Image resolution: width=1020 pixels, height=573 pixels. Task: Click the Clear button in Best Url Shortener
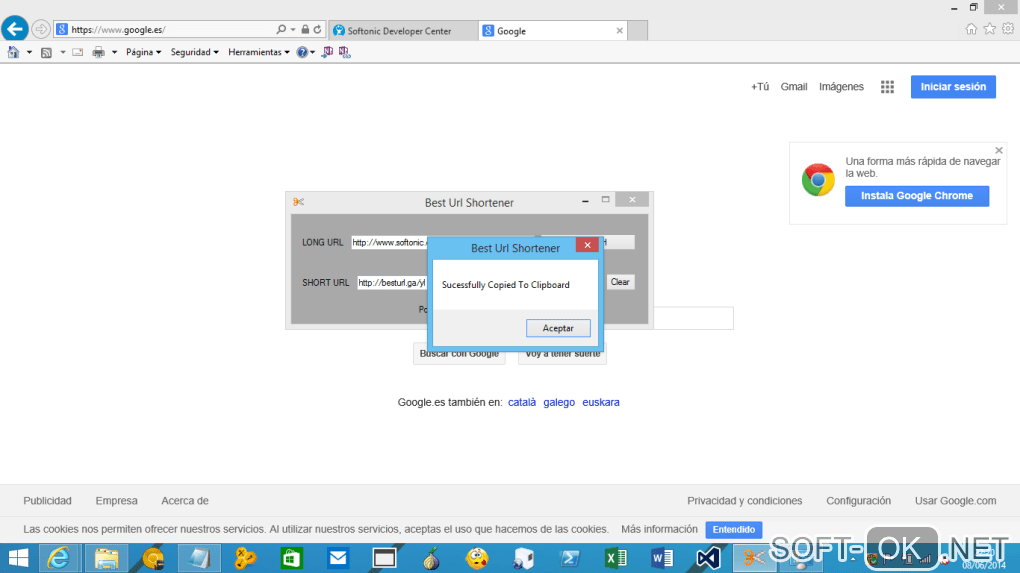pos(620,282)
